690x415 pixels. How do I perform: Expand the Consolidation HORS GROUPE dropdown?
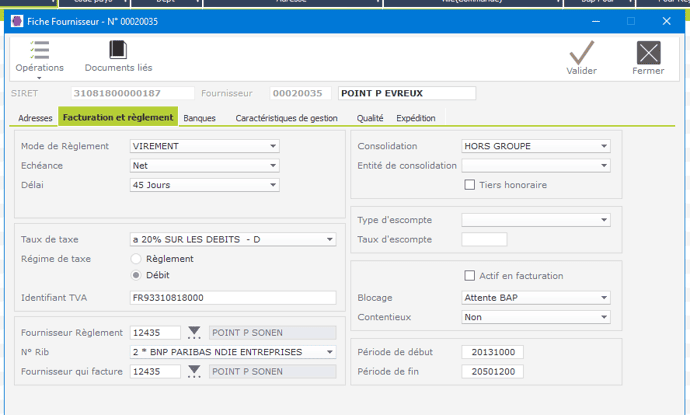pyautogui.click(x=604, y=146)
